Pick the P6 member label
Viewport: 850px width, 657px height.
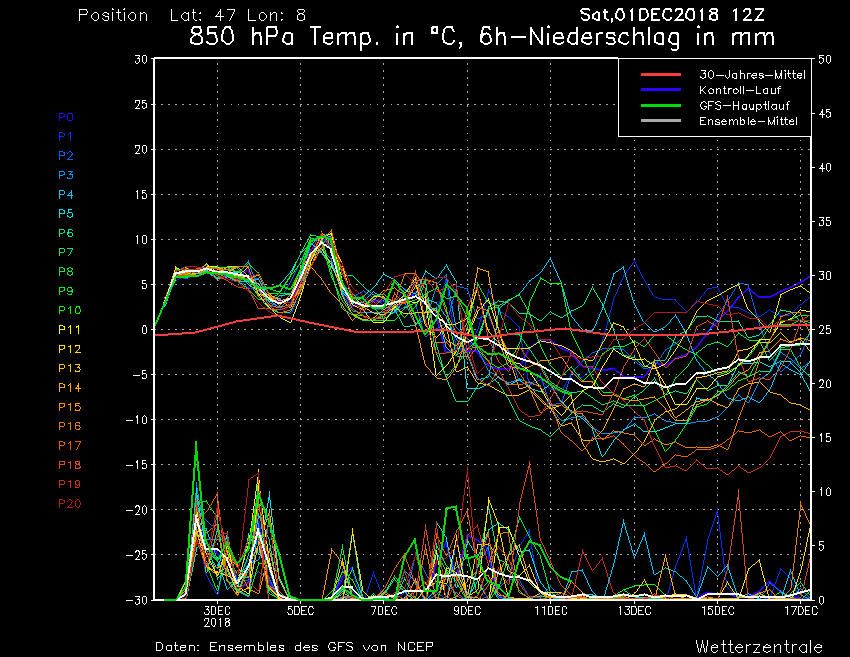tap(66, 233)
